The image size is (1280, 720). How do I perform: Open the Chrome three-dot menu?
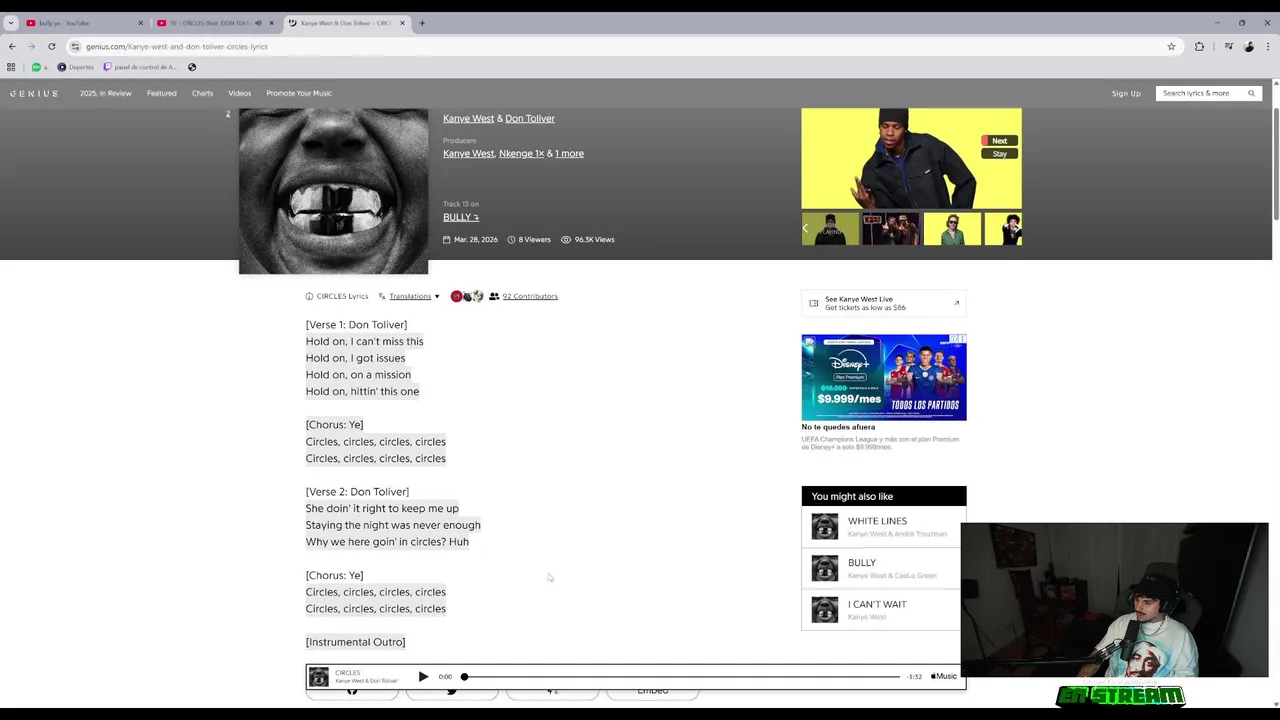[1268, 46]
